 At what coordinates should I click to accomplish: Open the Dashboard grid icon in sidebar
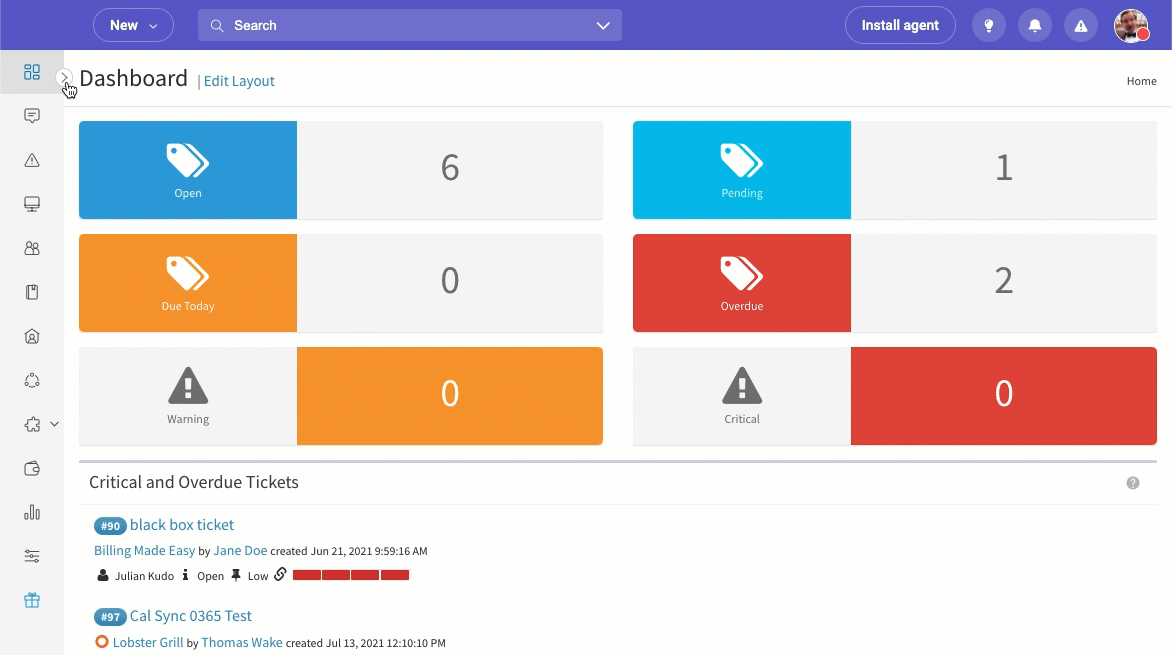(31, 72)
